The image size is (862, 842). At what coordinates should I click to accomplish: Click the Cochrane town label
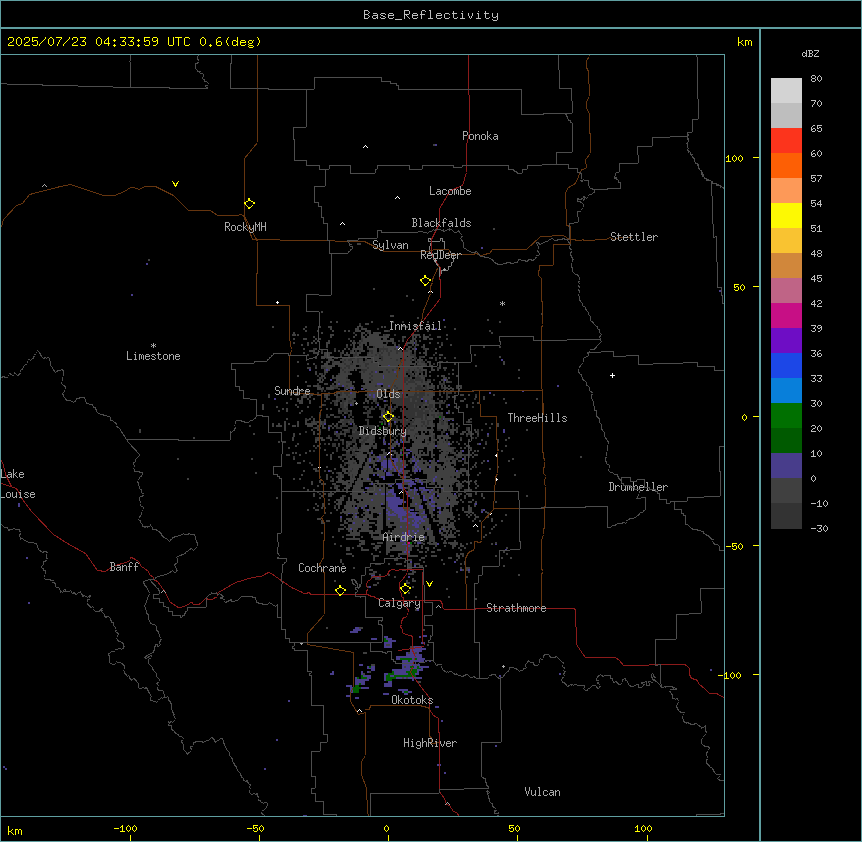tap(322, 568)
